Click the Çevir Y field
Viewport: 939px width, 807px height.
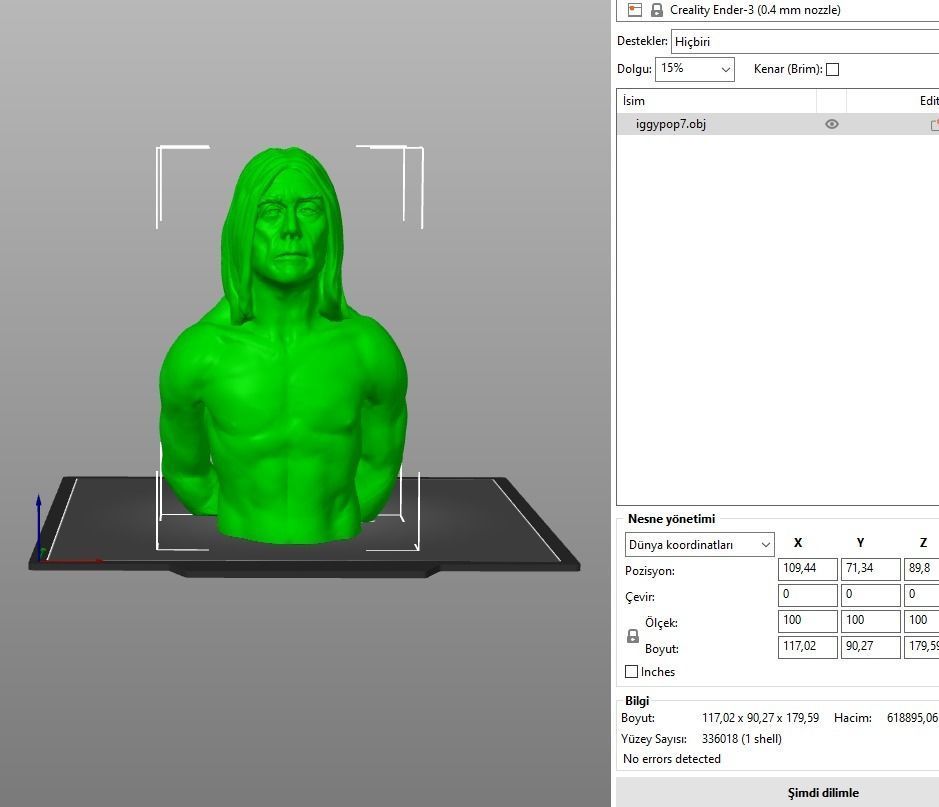(x=870, y=595)
